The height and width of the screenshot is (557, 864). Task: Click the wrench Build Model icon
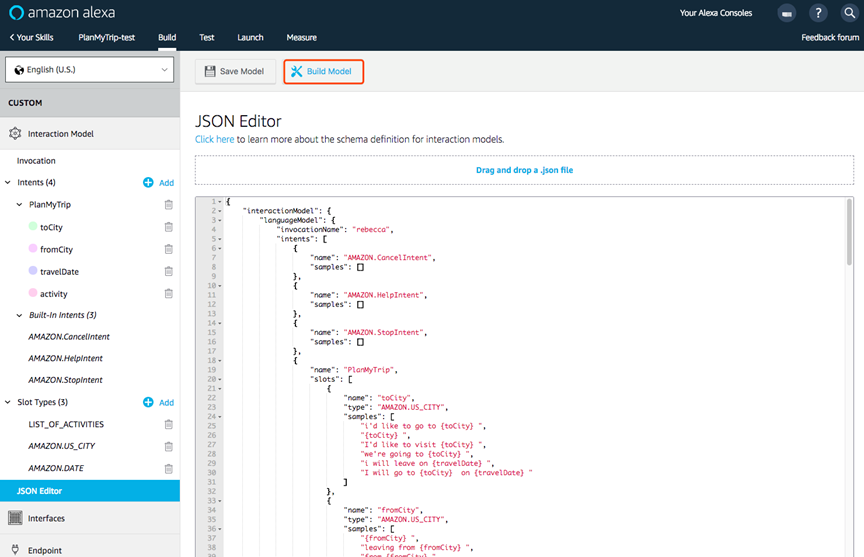[296, 71]
